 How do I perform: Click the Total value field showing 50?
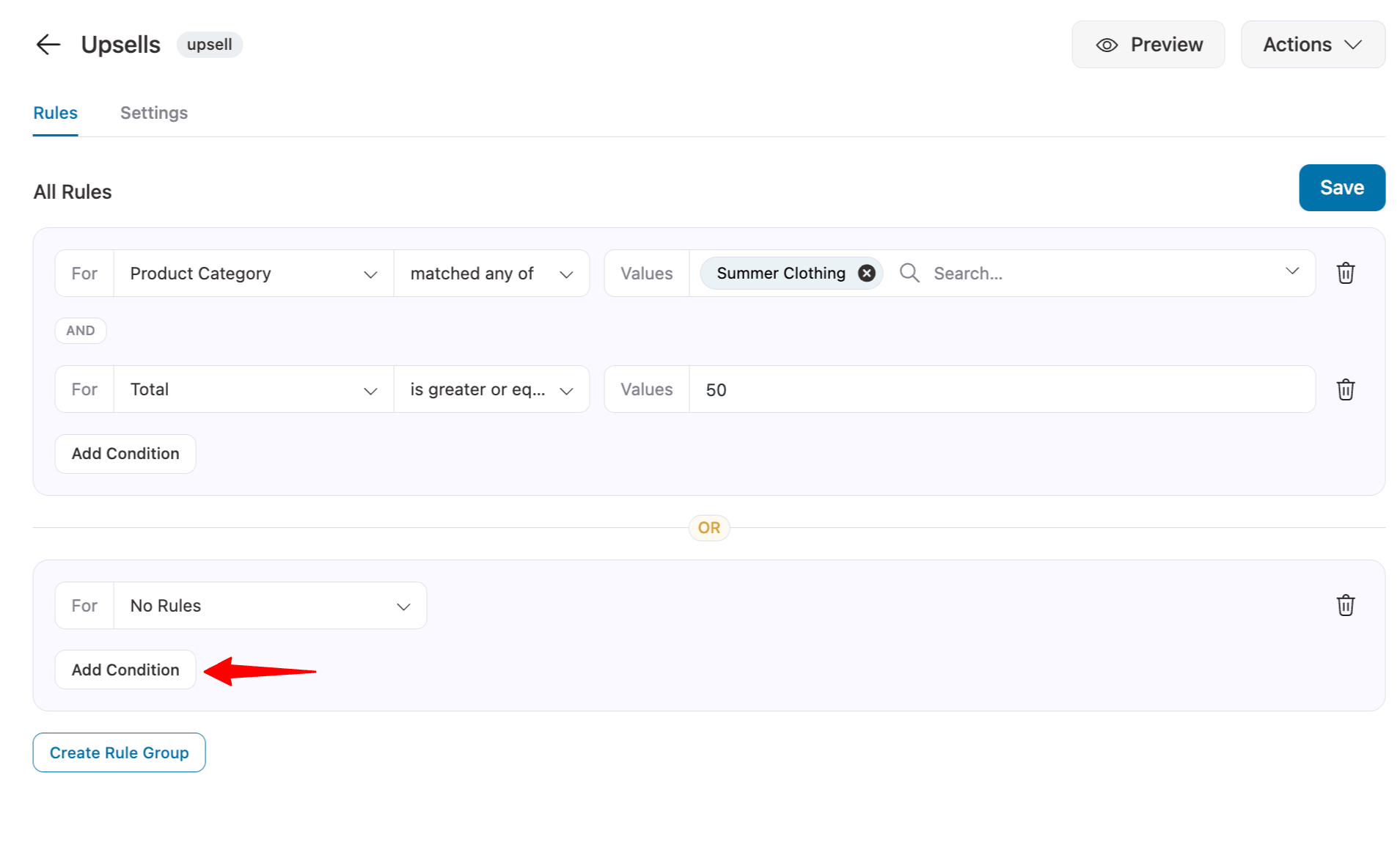[1001, 389]
